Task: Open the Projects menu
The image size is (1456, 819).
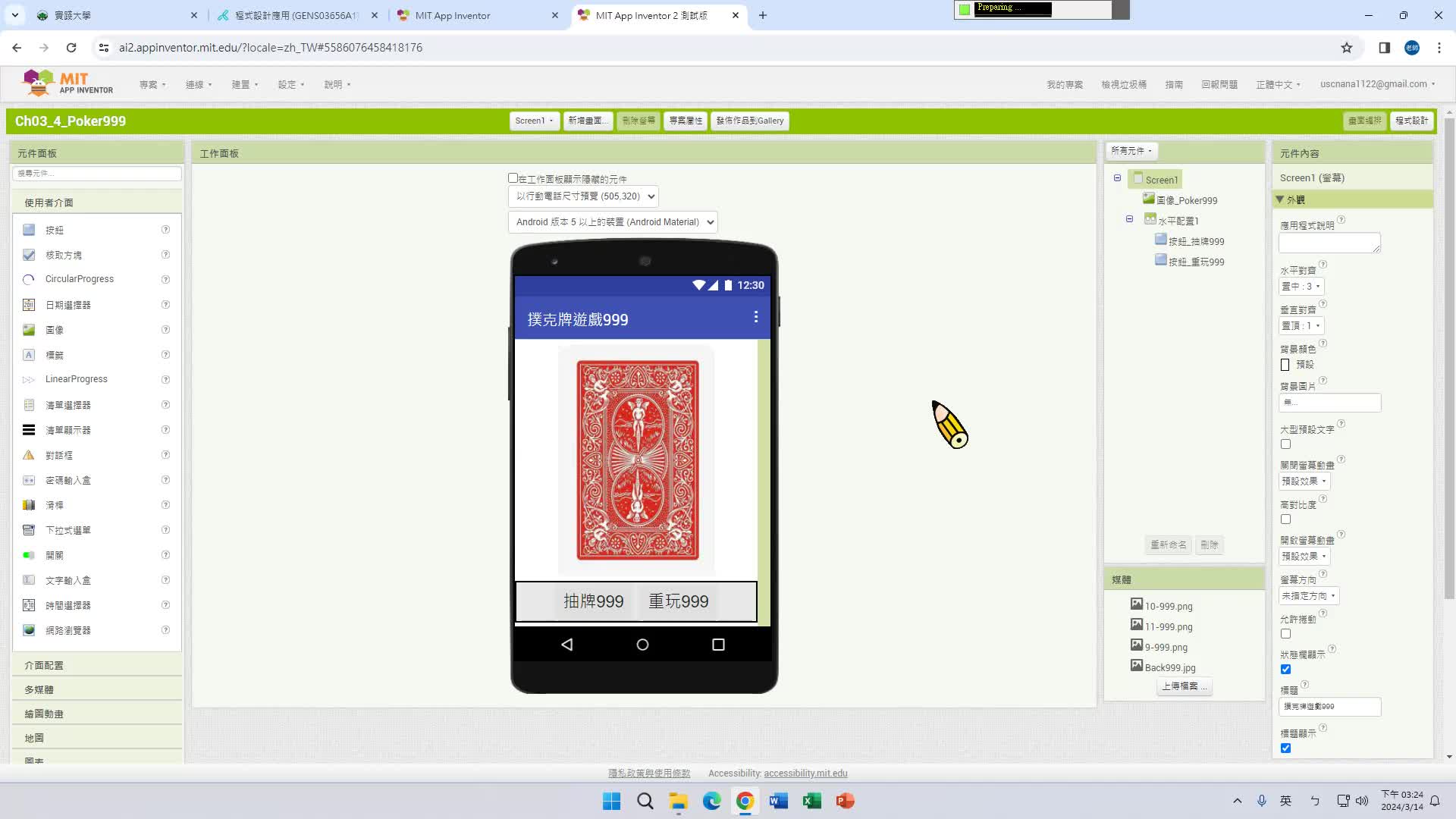Action: coord(152,85)
